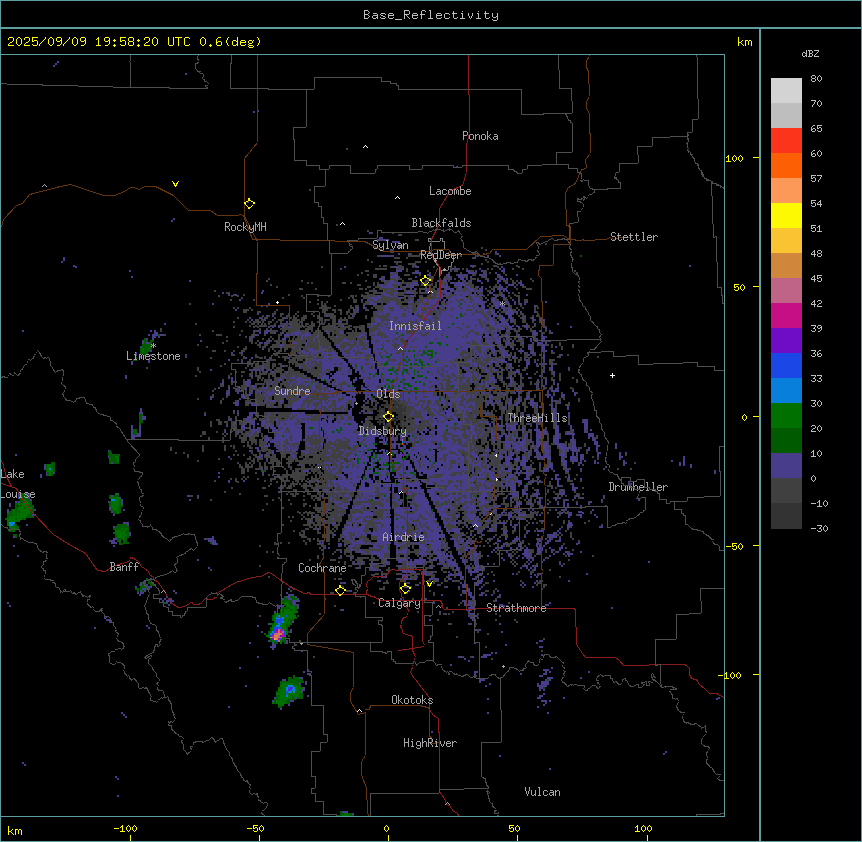Click the Okotoks city label
This screenshot has height=842, width=862.
[412, 700]
